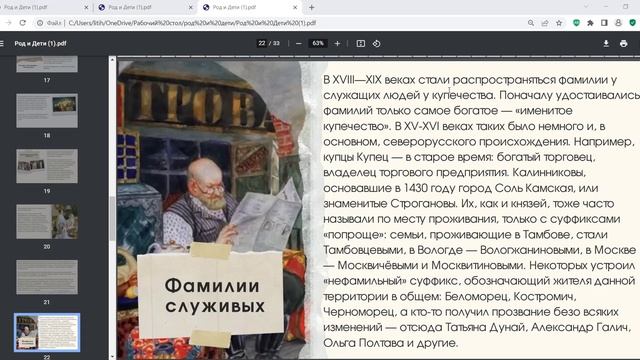The height and width of the screenshot is (360, 640).
Task: Click the 63% zoom level field
Action: [318, 43]
